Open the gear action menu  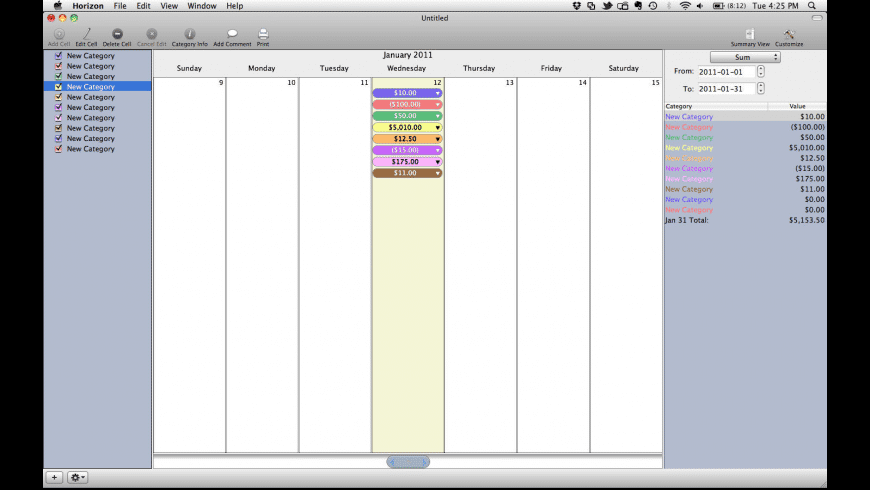77,477
